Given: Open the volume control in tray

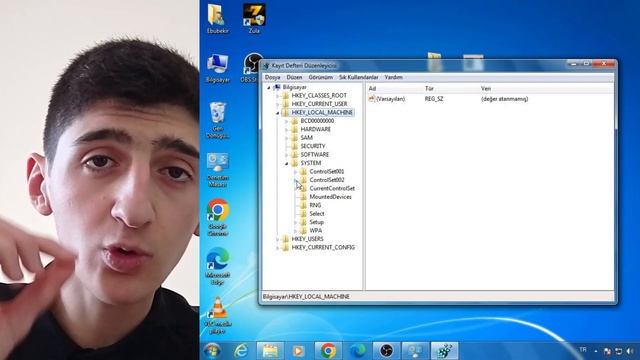Looking at the screenshot, I should [629, 351].
